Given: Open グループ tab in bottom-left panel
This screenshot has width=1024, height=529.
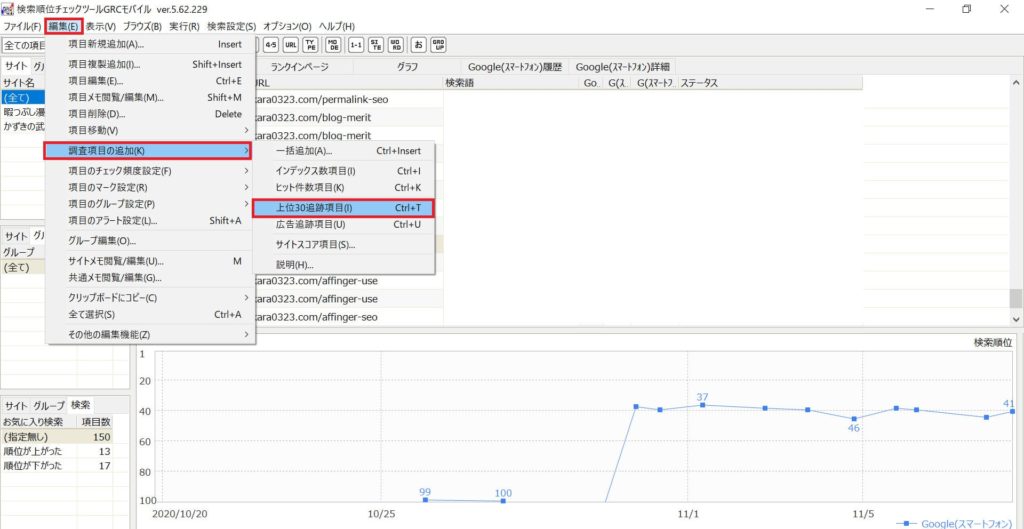Looking at the screenshot, I should 49,406.
